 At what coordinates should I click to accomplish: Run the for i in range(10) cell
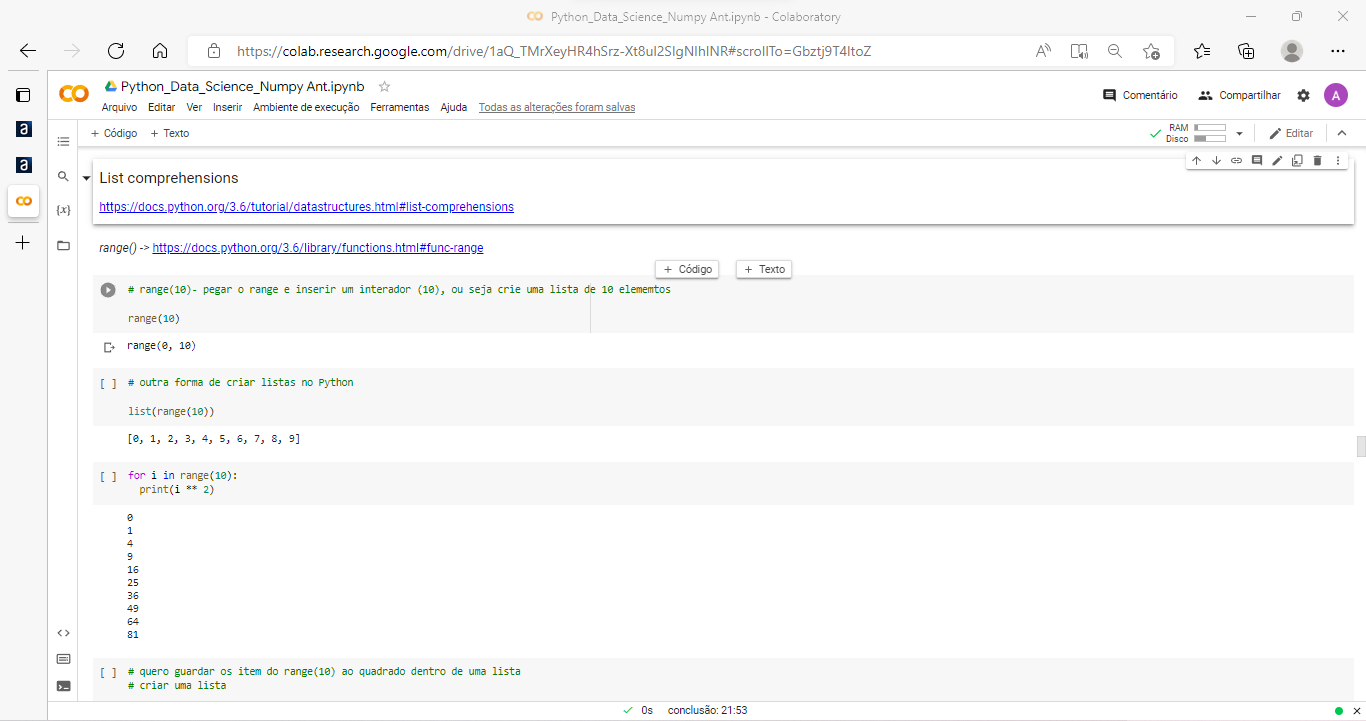108,476
